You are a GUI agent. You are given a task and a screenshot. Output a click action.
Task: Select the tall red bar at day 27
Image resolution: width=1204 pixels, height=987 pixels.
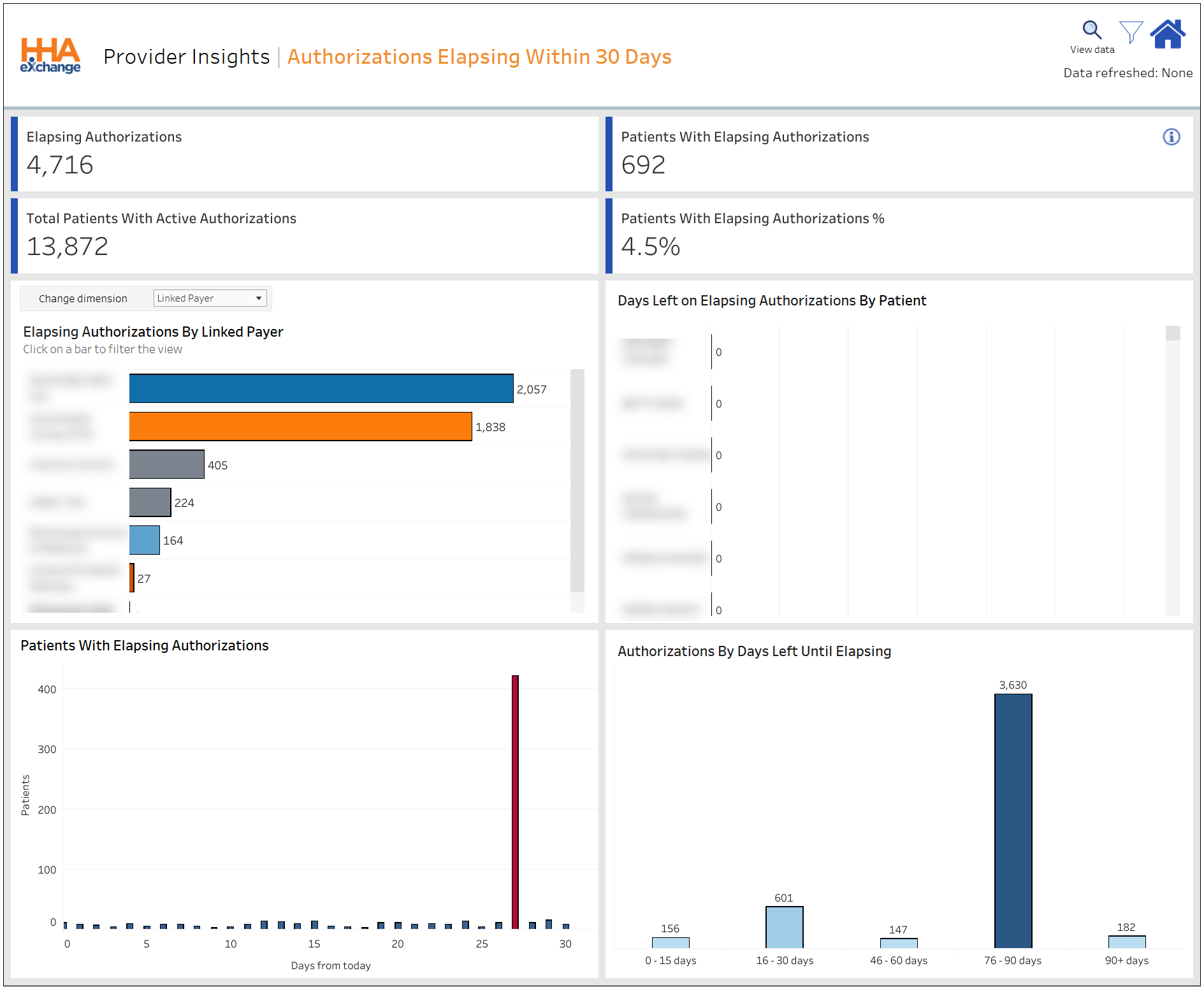[x=515, y=801]
